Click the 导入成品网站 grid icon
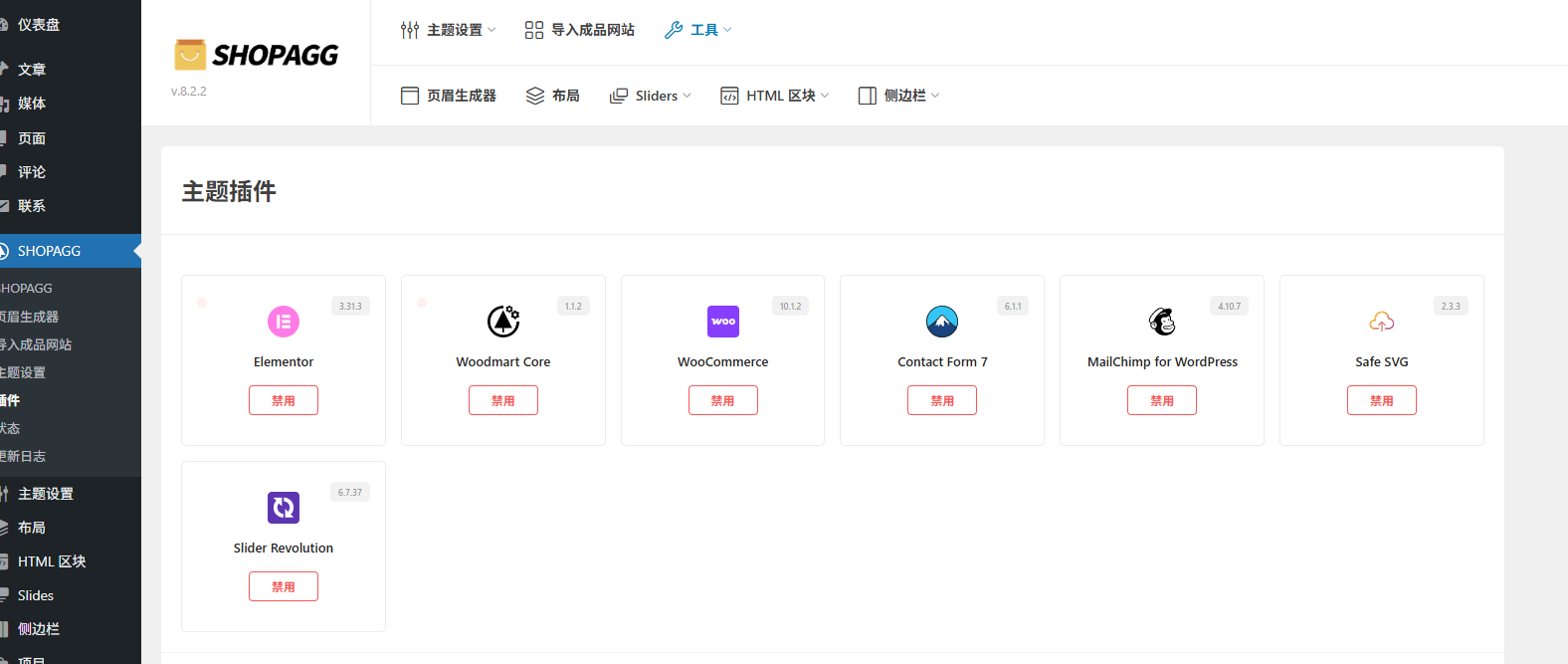The height and width of the screenshot is (664, 1568). click(534, 30)
